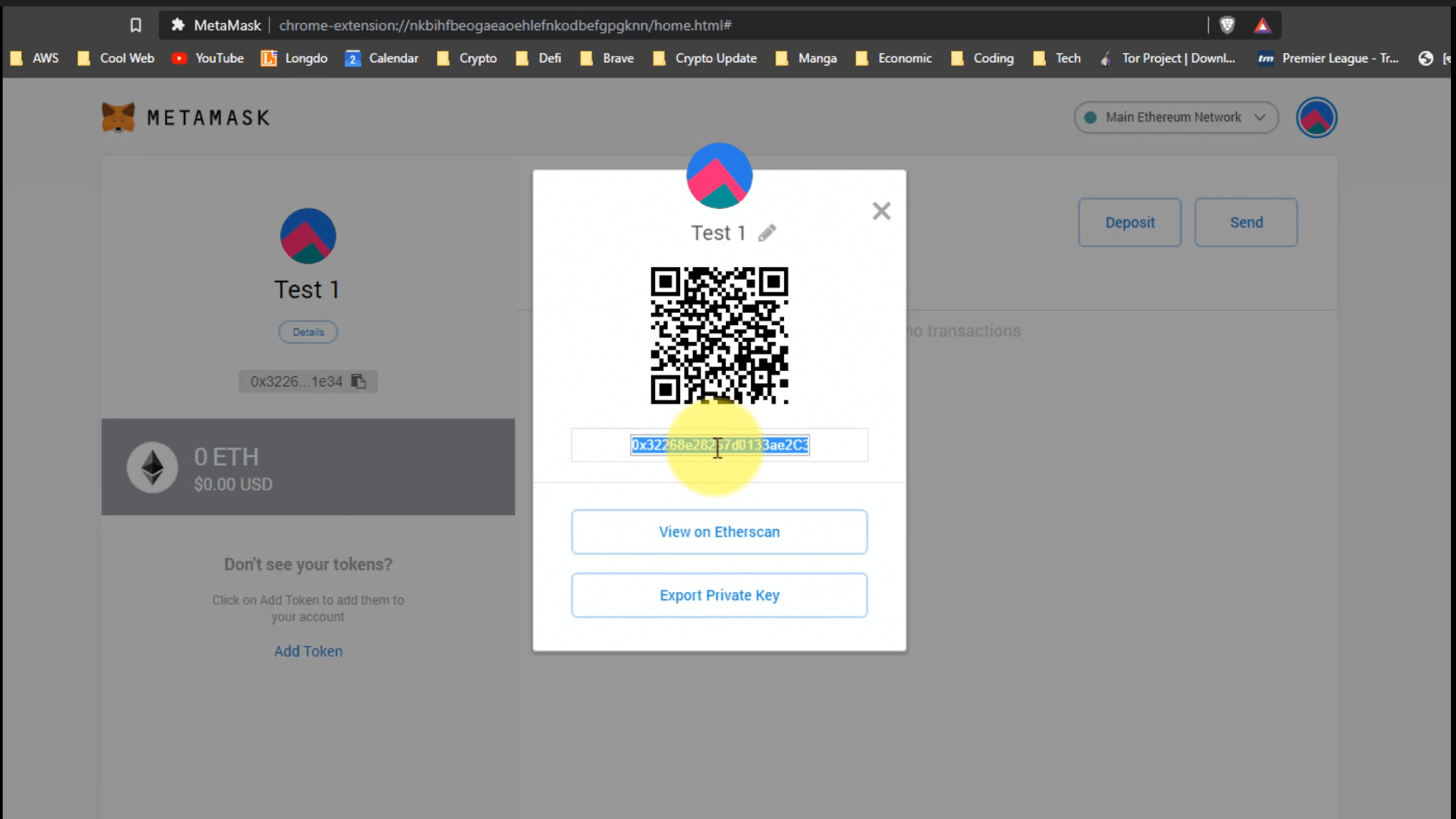Open the Cool Web bookmark folder
Viewport: 1456px width, 819px height.
[116, 59]
